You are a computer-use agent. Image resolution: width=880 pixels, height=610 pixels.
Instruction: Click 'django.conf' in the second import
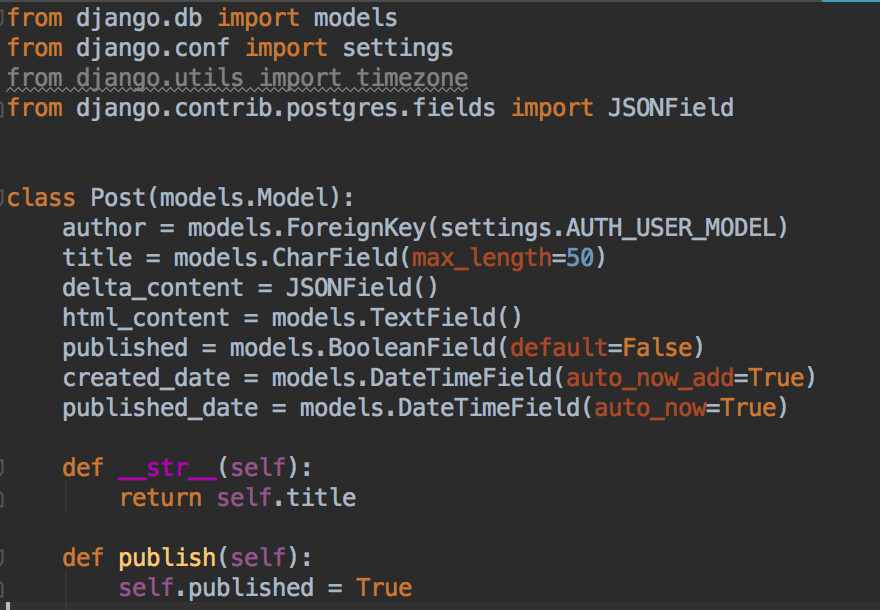point(153,48)
